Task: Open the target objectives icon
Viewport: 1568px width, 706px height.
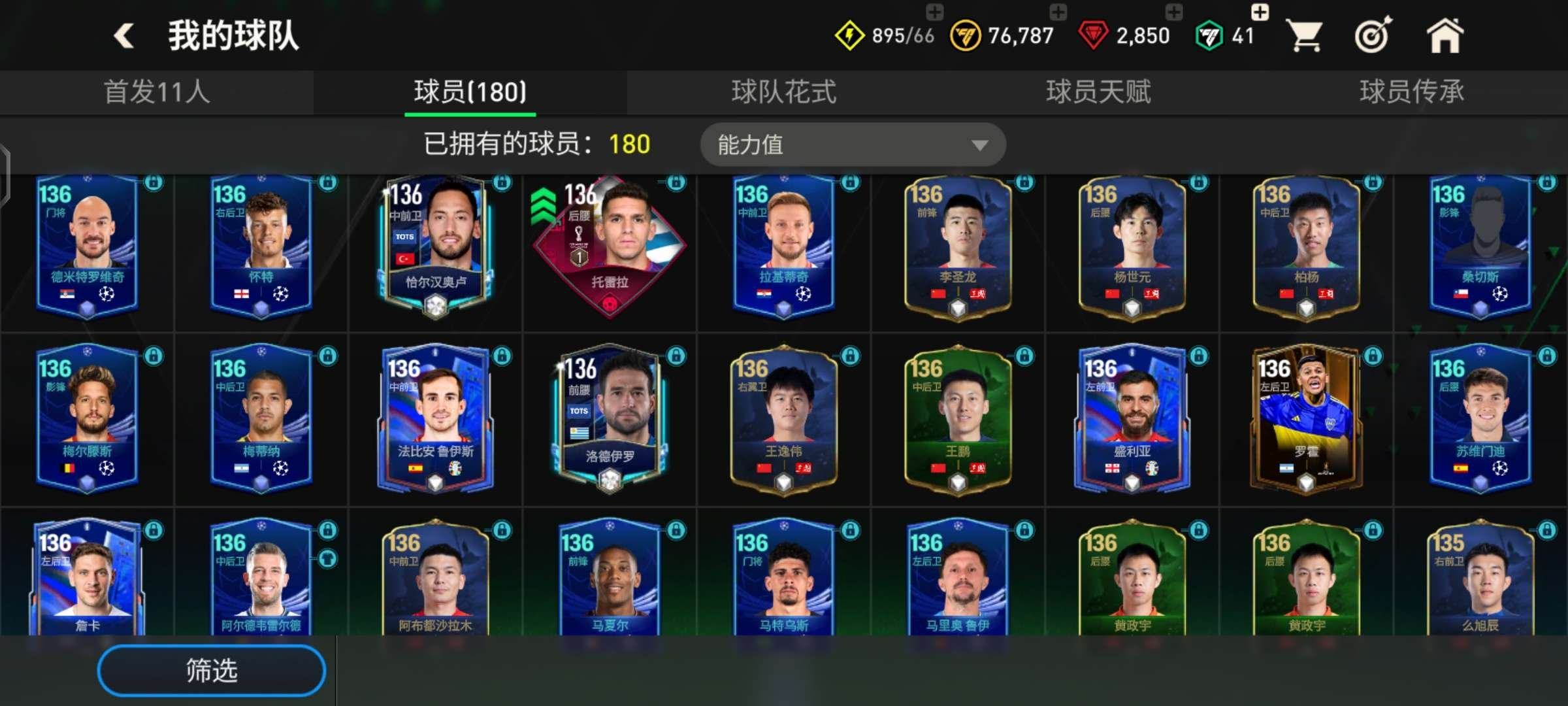Action: click(x=1373, y=35)
